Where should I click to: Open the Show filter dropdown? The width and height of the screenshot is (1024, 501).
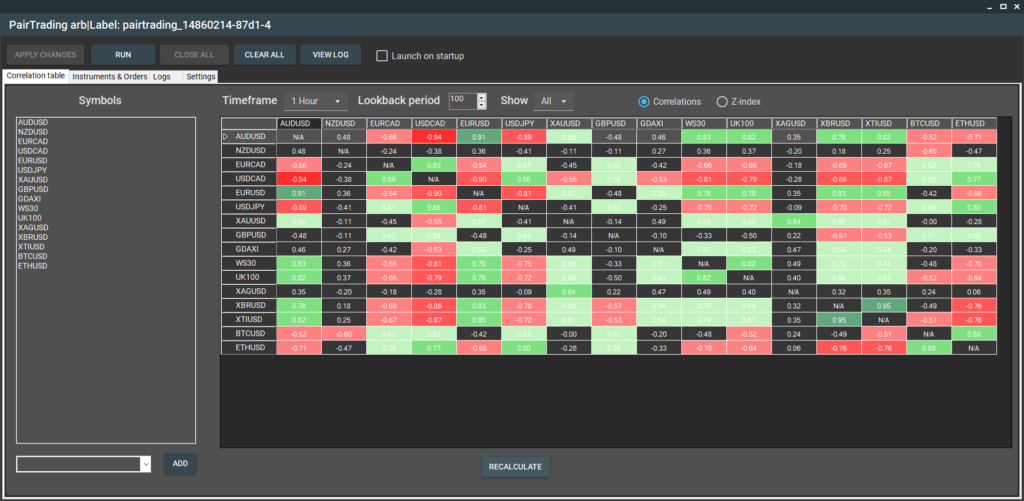pyautogui.click(x=553, y=101)
